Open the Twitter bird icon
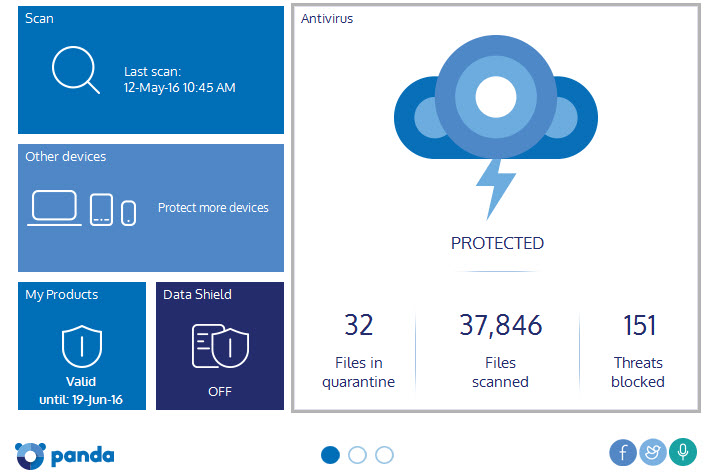Image resolution: width=711 pixels, height=474 pixels. pyautogui.click(x=653, y=452)
